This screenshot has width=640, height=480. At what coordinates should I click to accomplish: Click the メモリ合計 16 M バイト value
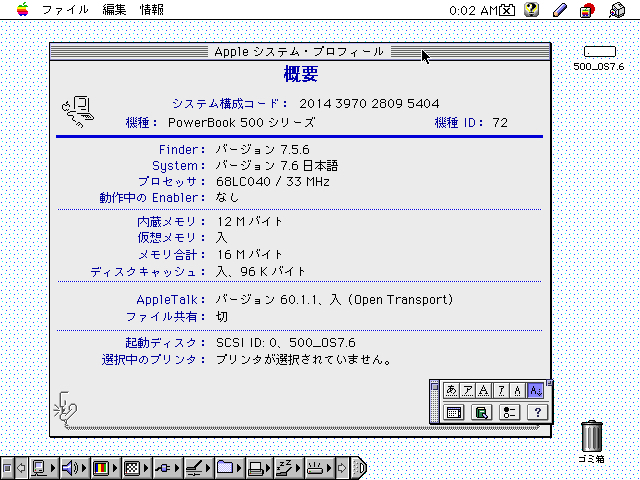tap(249, 255)
